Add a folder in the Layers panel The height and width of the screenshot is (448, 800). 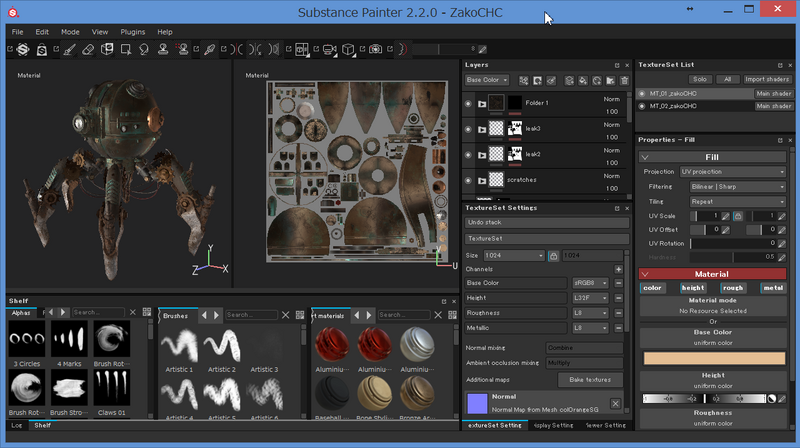click(610, 81)
